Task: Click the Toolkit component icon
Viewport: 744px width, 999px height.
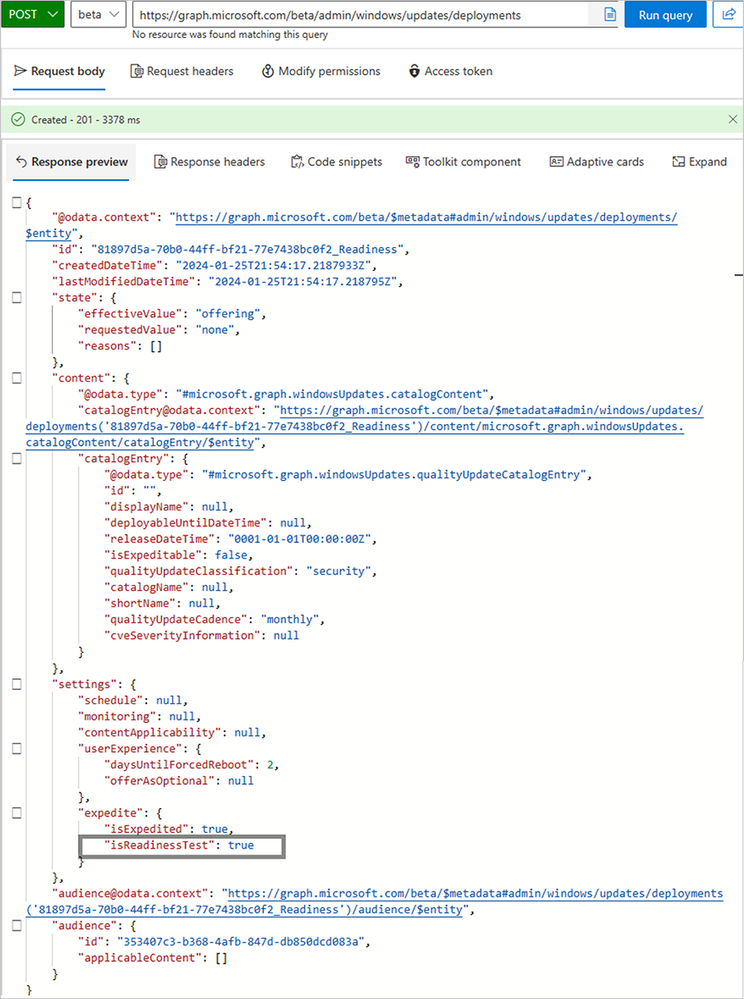Action: click(412, 162)
